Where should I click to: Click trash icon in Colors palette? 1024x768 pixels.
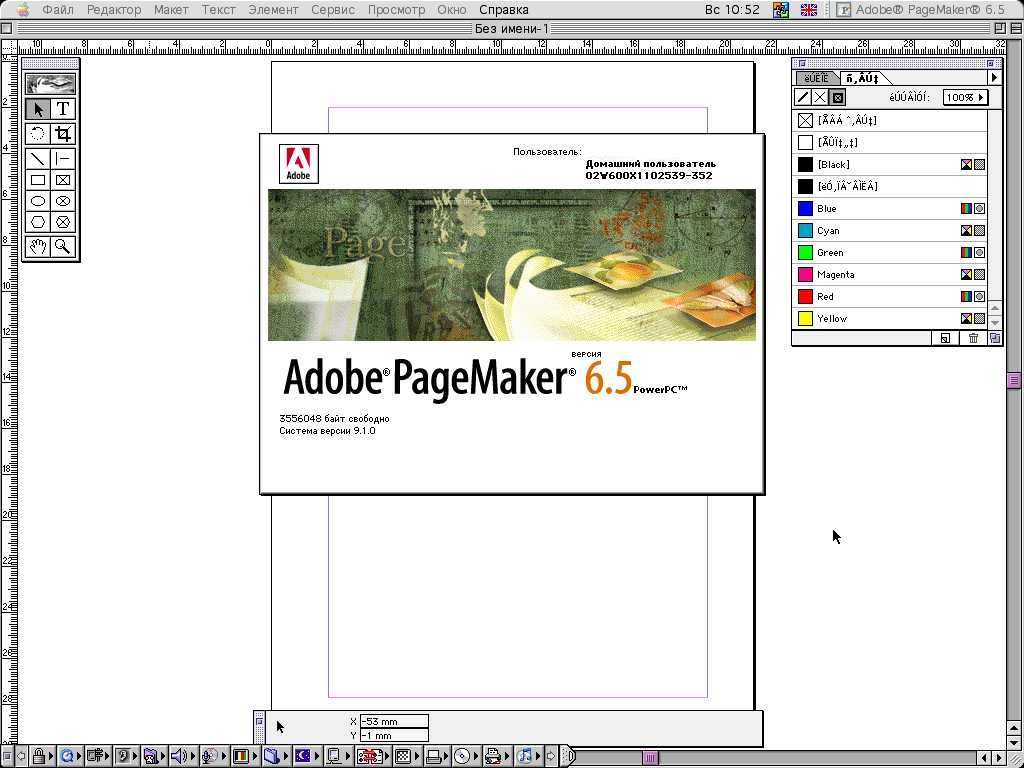(973, 338)
